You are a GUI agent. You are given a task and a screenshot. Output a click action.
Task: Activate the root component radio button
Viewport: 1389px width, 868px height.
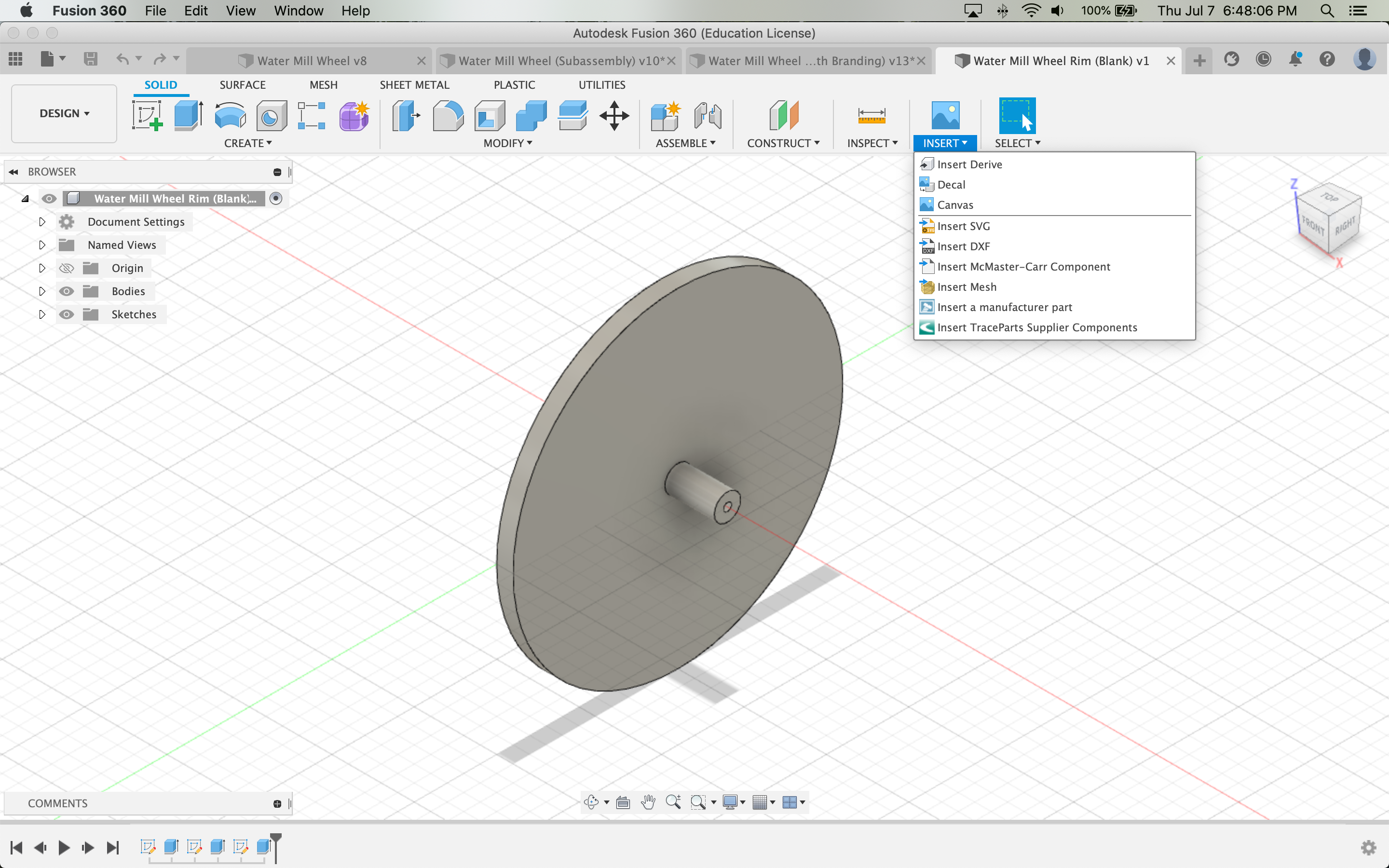pyautogui.click(x=276, y=199)
